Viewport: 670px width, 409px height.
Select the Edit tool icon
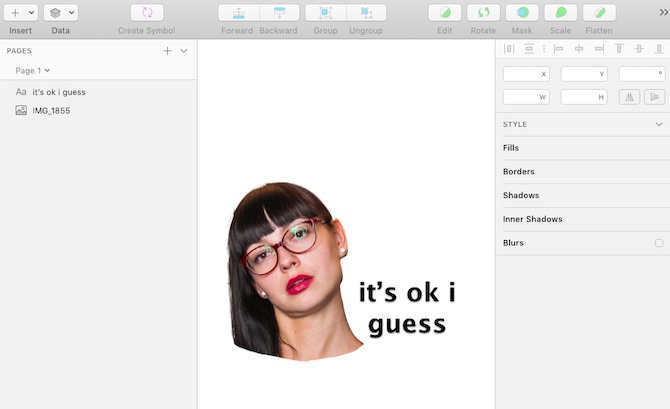tap(445, 13)
